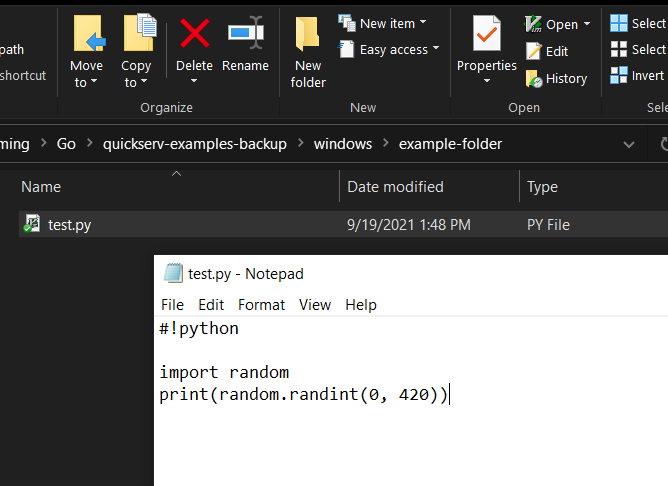Expand the Open dropdown arrow
This screenshot has height=486, width=668.
tap(586, 24)
